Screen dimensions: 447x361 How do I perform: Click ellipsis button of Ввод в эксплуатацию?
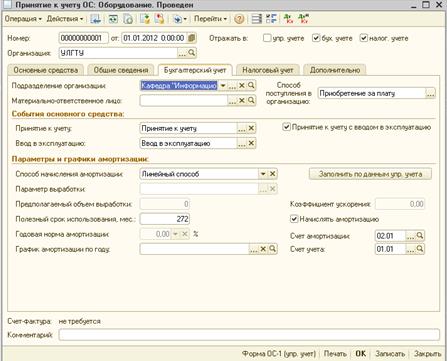pyautogui.click(x=242, y=143)
